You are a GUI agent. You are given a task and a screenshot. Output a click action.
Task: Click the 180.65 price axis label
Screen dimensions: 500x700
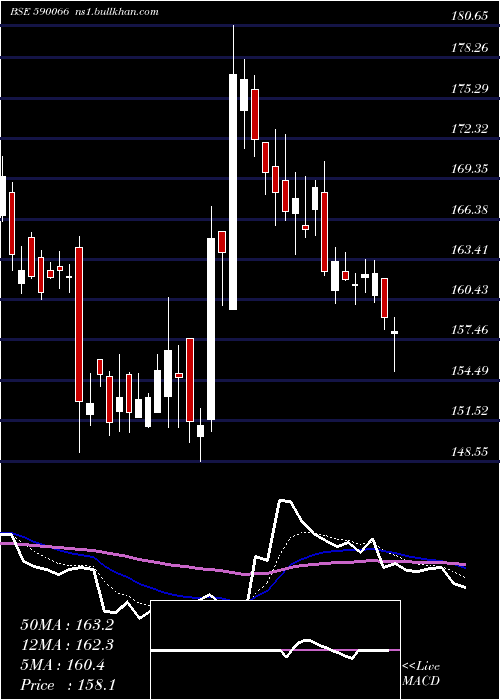click(469, 17)
